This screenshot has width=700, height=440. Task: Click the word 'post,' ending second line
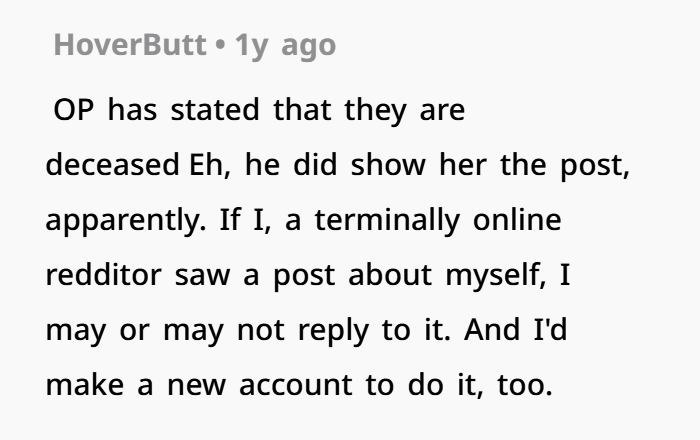click(594, 165)
